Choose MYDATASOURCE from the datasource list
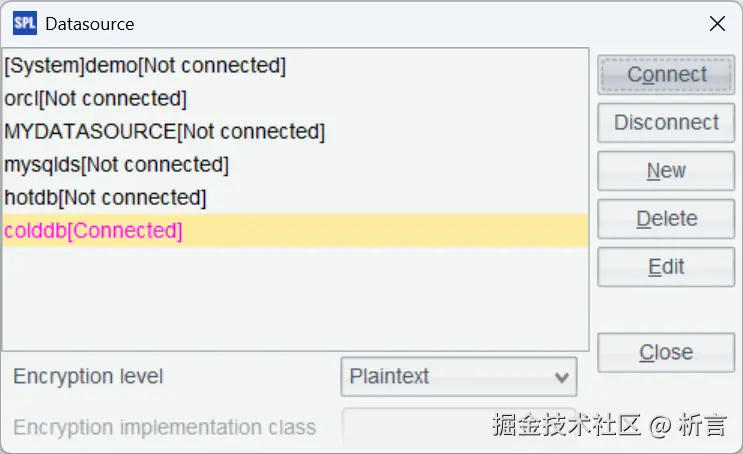 [164, 132]
